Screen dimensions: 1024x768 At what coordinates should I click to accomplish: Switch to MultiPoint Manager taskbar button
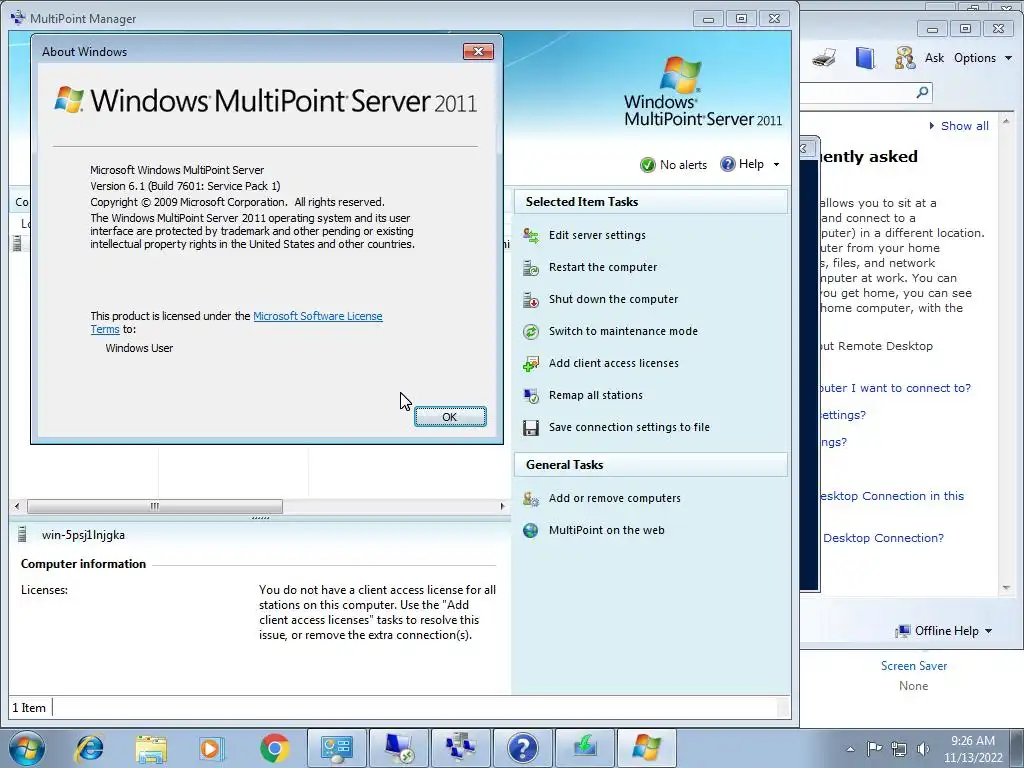[461, 748]
